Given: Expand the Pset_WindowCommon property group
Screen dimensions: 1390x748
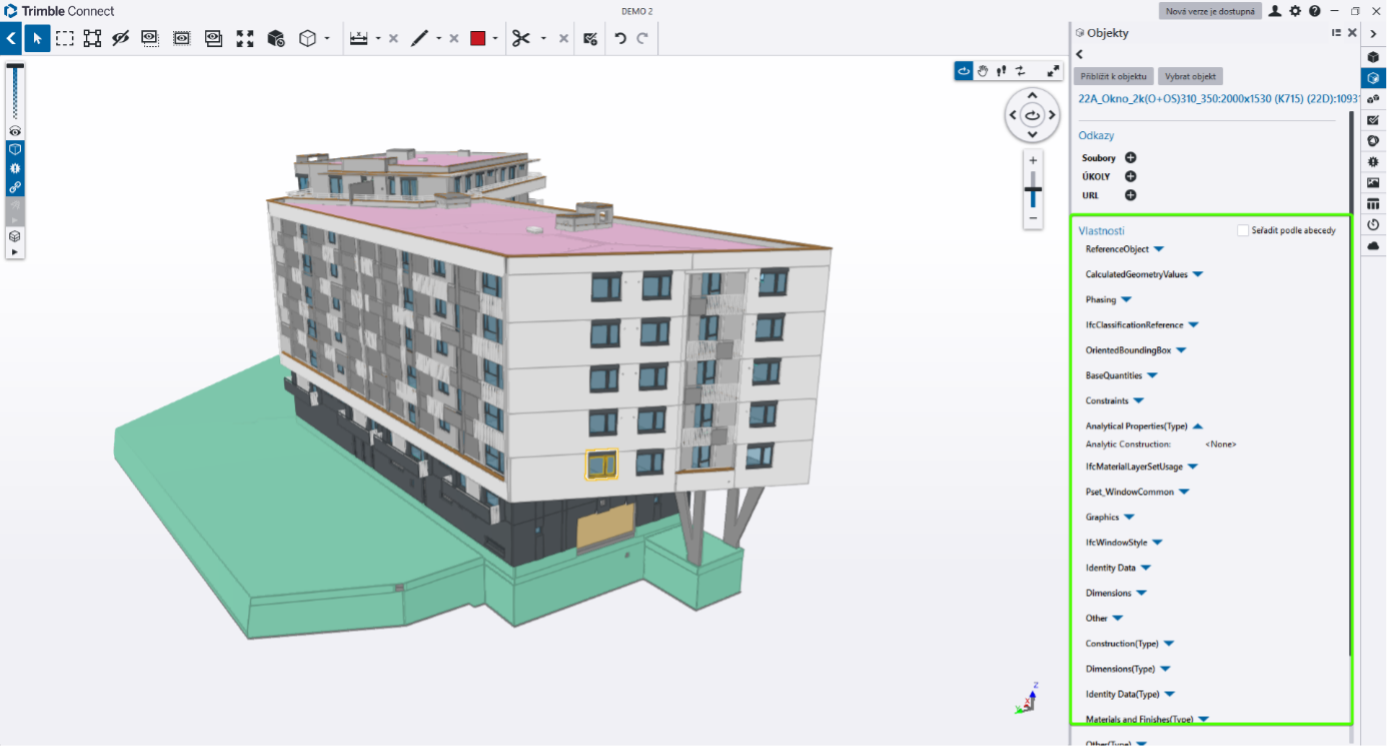Looking at the screenshot, I should pyautogui.click(x=1184, y=492).
